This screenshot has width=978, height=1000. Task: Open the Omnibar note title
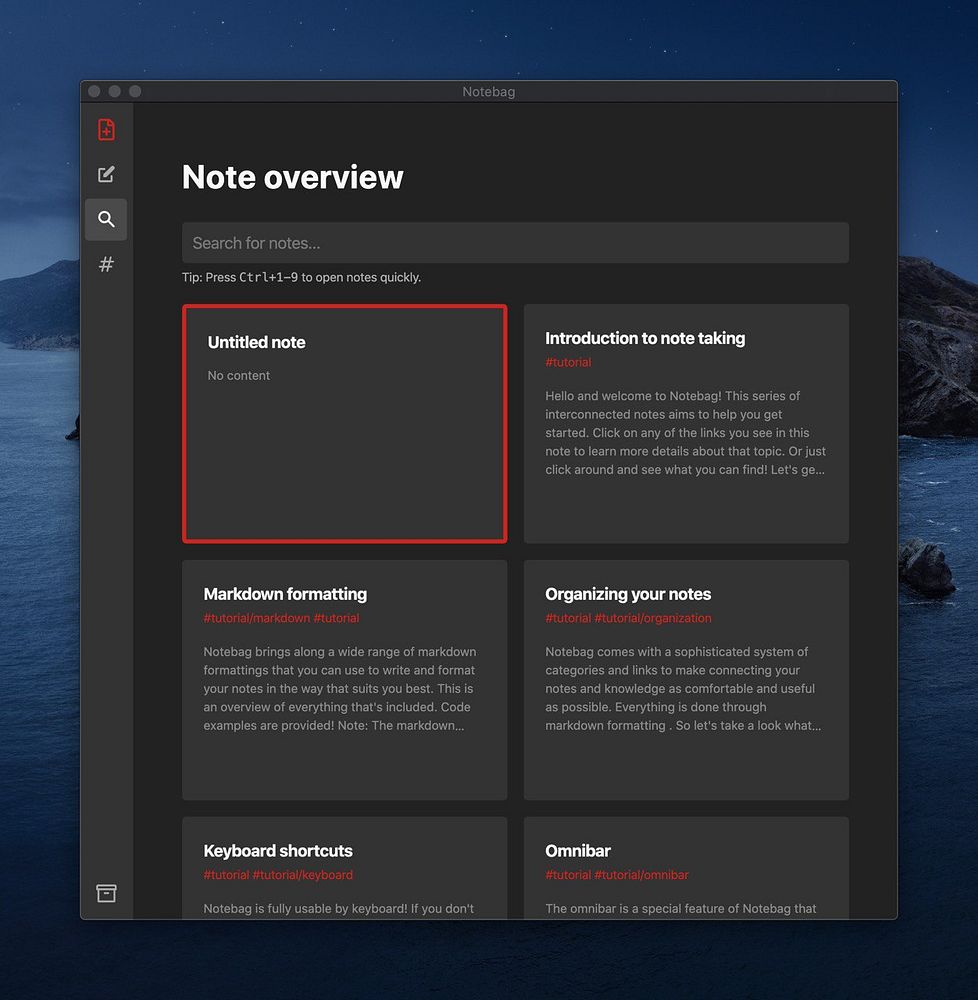tap(578, 851)
